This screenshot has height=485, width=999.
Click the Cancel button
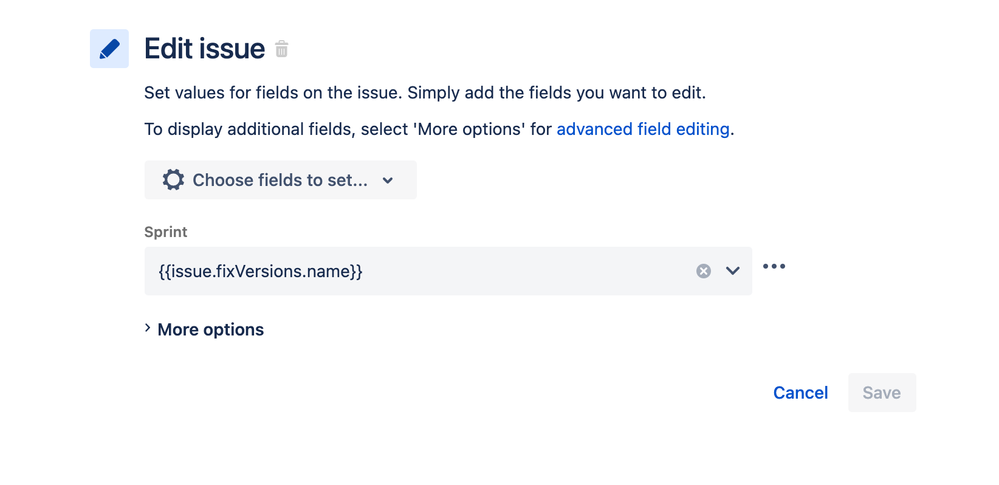coord(800,393)
